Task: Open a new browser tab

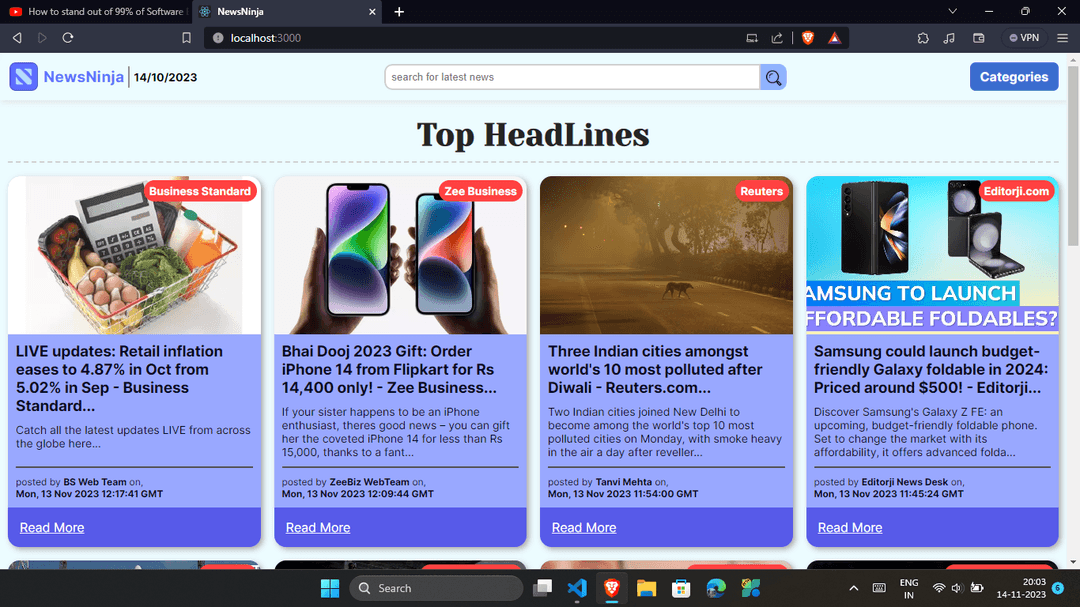Action: click(399, 12)
